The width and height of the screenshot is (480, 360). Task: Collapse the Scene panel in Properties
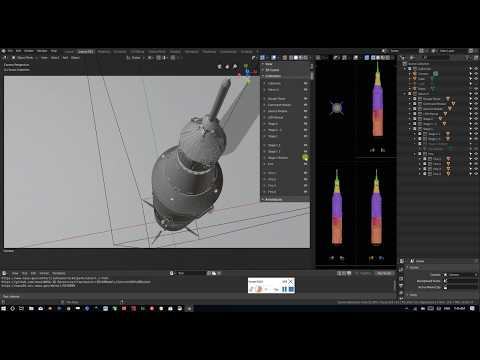[408, 267]
